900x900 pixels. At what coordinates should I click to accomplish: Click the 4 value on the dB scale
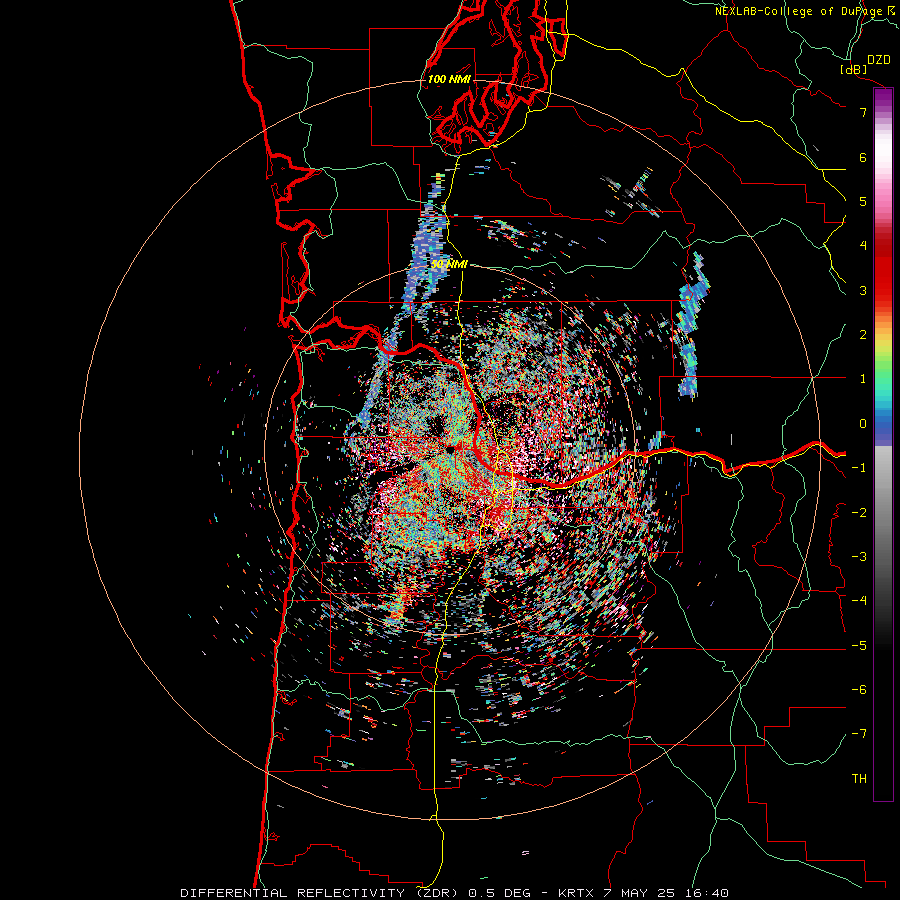pyautogui.click(x=863, y=246)
